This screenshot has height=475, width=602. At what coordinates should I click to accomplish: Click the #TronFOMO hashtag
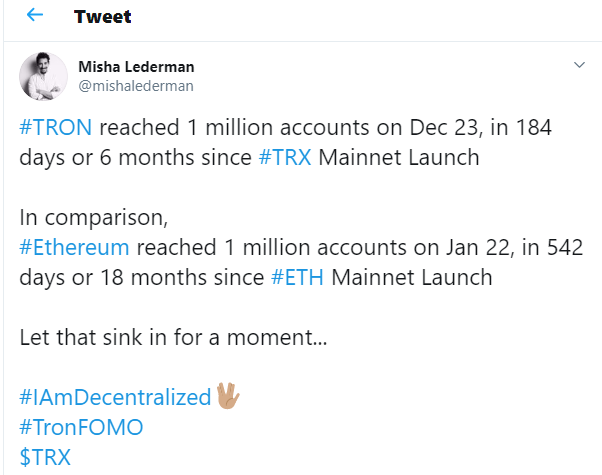point(81,427)
